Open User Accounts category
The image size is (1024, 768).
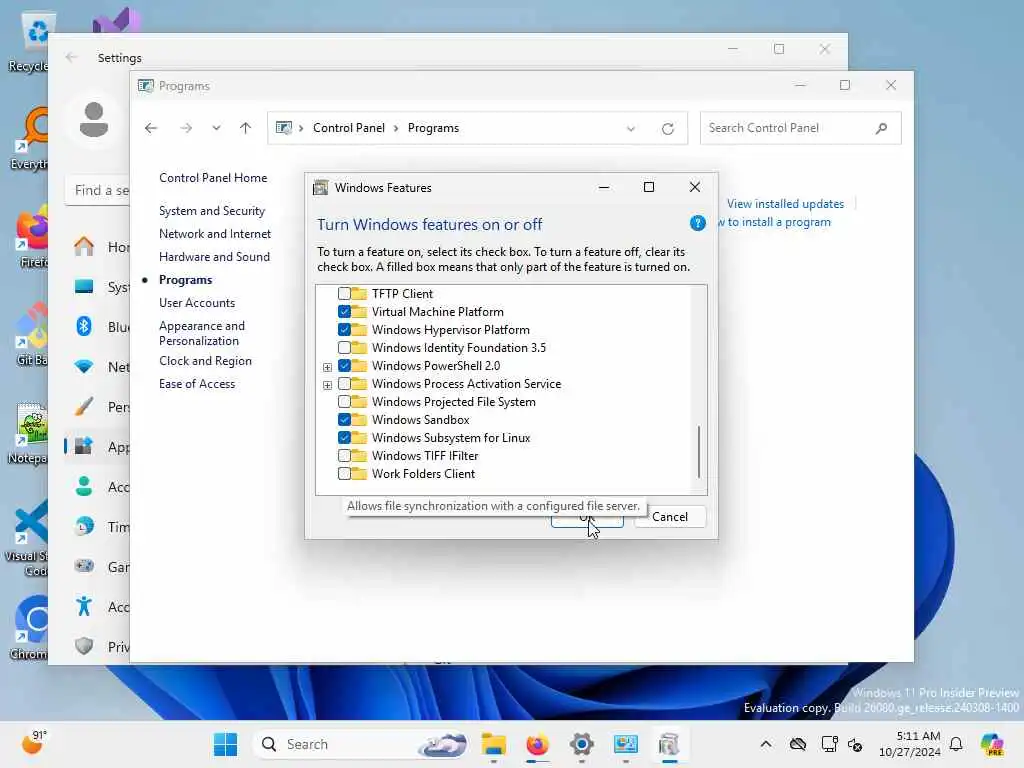click(x=197, y=303)
